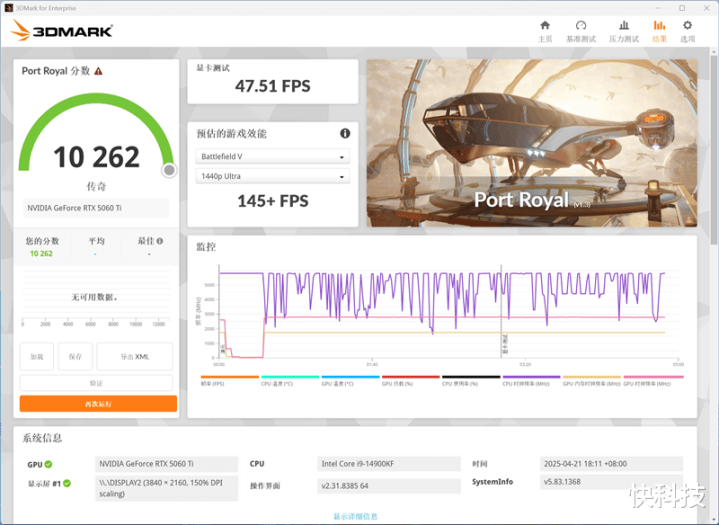
Task: Click tan GPU 内存时钟频率 (MHz) swatch
Action: point(592,377)
